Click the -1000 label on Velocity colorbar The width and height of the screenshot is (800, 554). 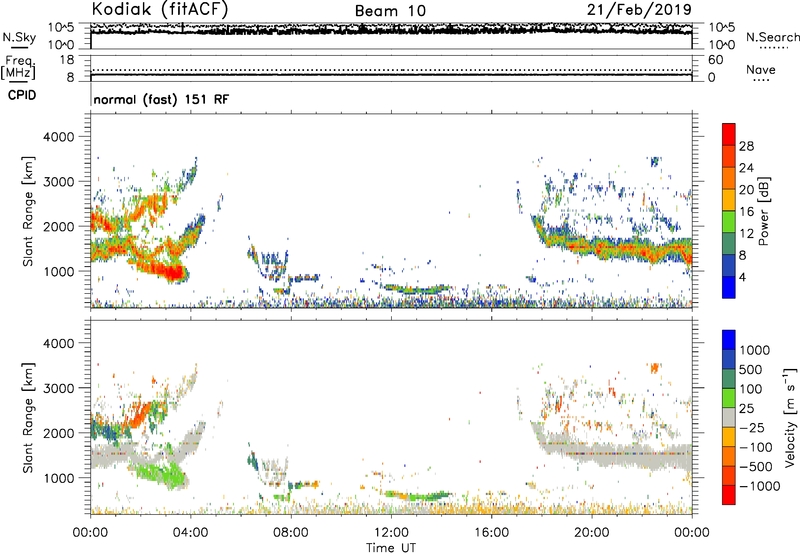click(759, 486)
